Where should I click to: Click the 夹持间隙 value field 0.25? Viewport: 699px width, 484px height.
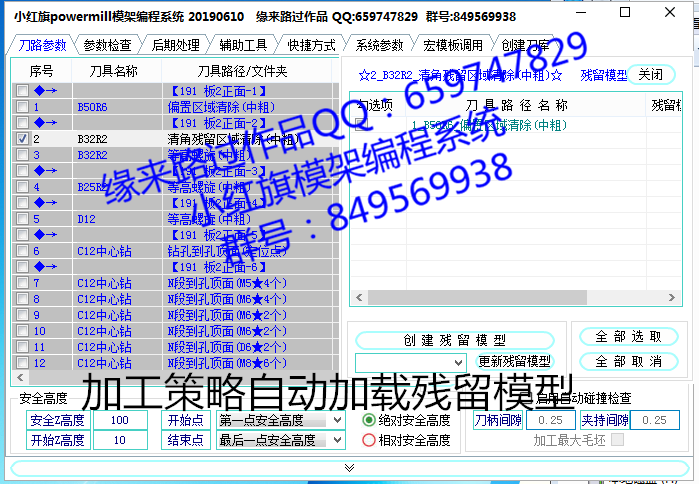[x=654, y=420]
